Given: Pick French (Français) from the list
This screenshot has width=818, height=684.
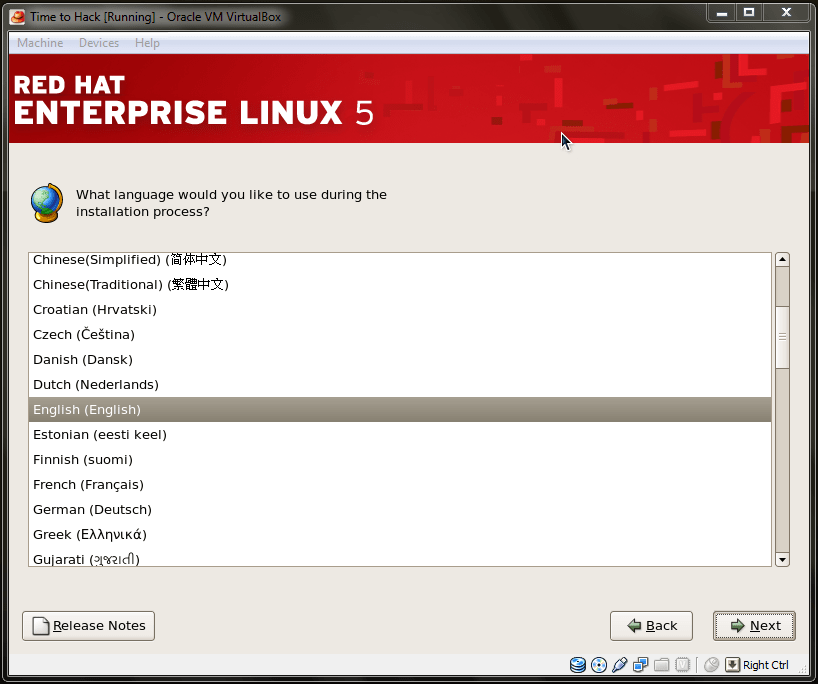Looking at the screenshot, I should (400, 485).
